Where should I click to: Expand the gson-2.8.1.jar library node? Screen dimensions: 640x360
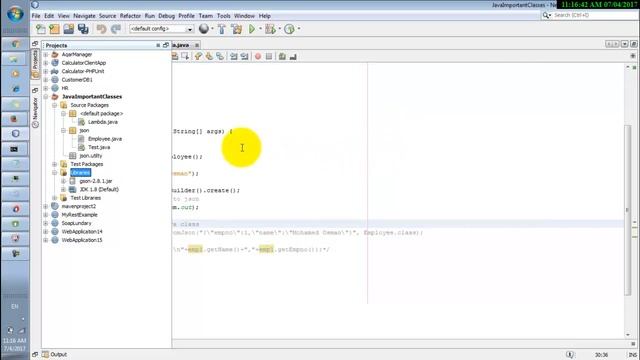[x=63, y=181]
